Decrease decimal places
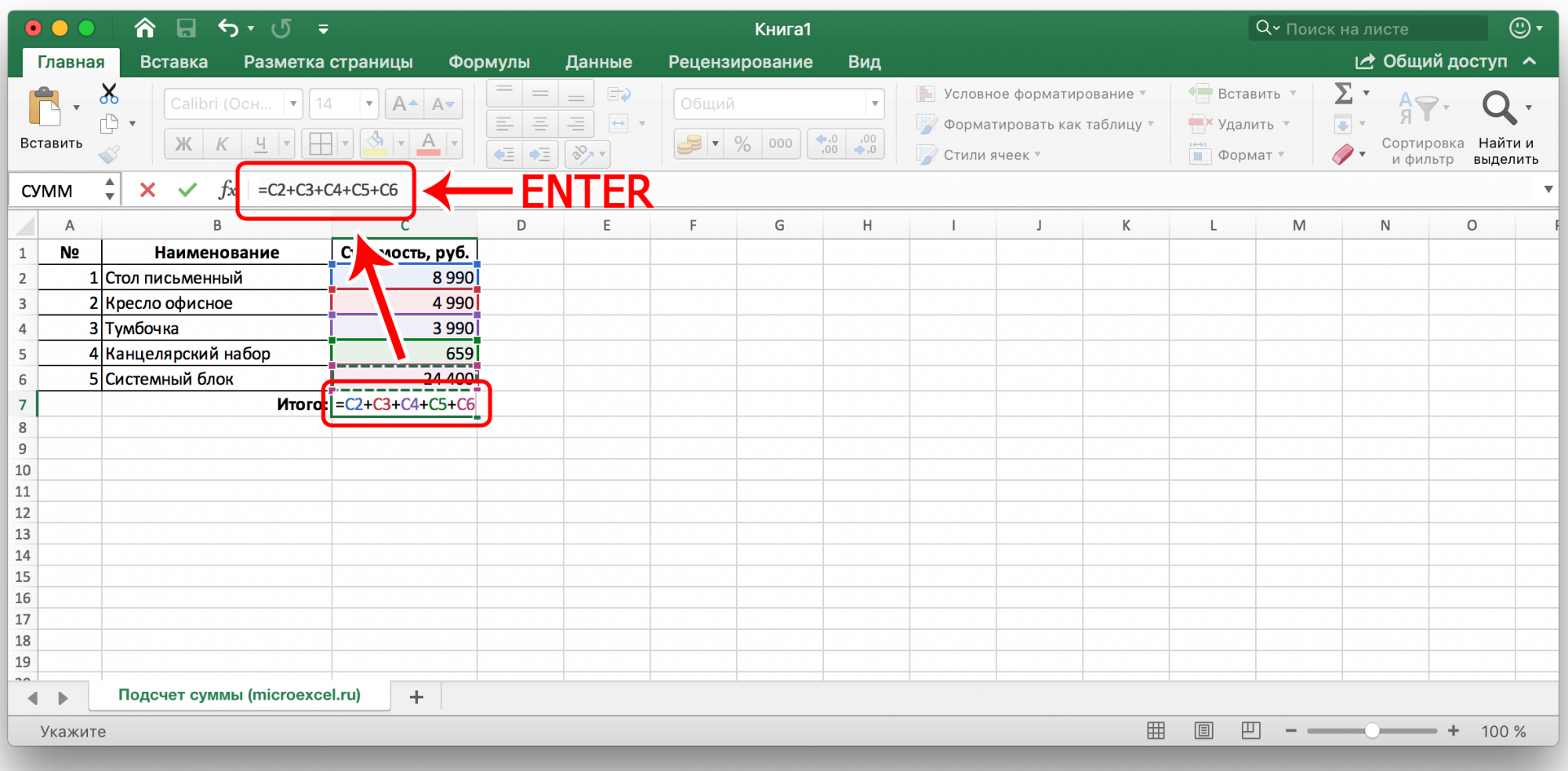 pyautogui.click(x=866, y=144)
